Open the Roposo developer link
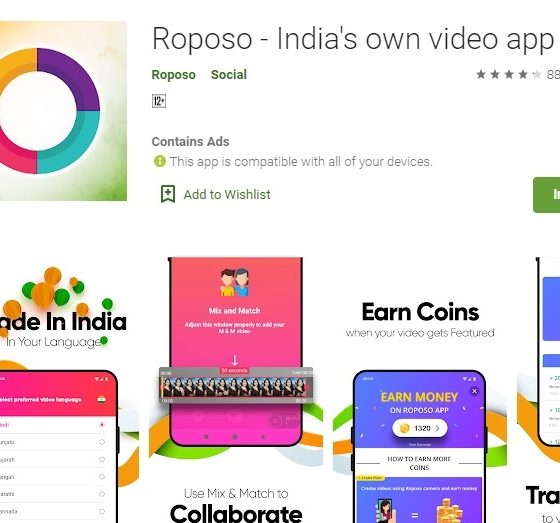 click(174, 75)
